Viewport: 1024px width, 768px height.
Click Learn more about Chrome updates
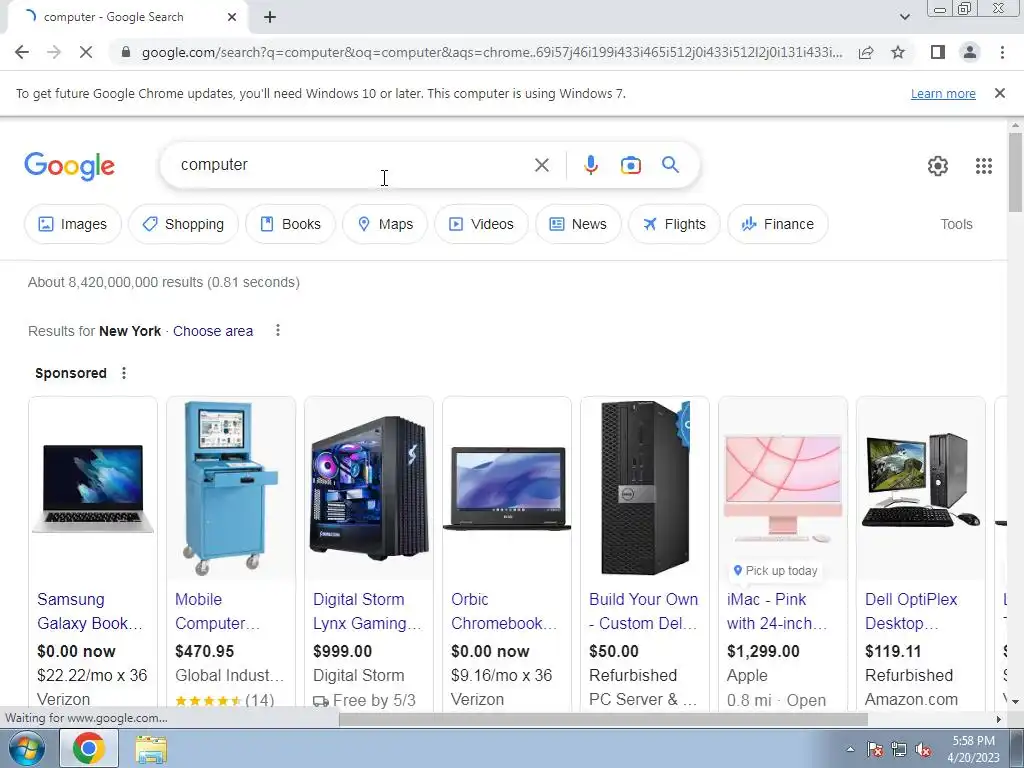(x=943, y=93)
